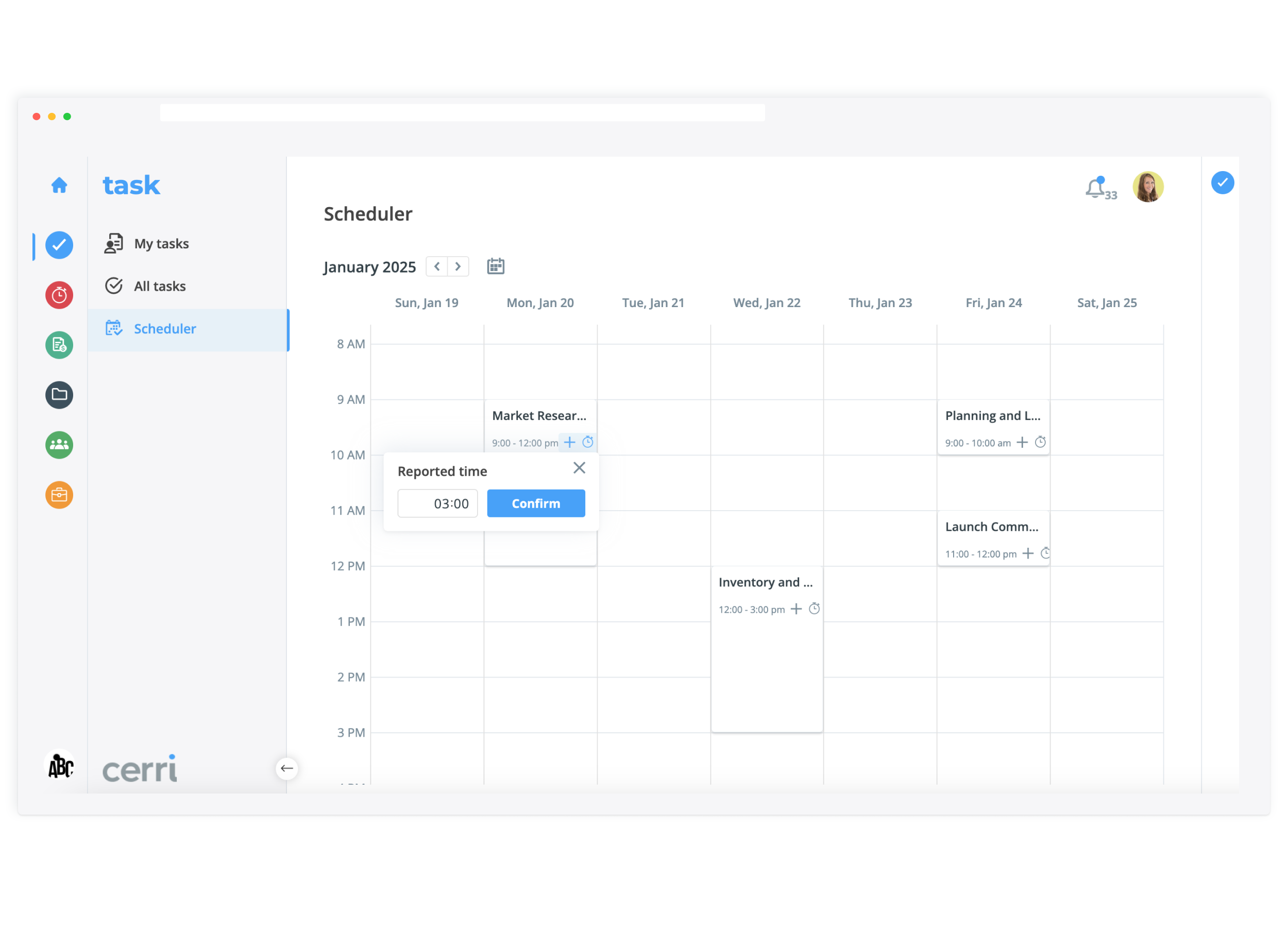Image resolution: width=1288 pixels, height=945 pixels.
Task: Open the red timer module icon
Action: (59, 295)
